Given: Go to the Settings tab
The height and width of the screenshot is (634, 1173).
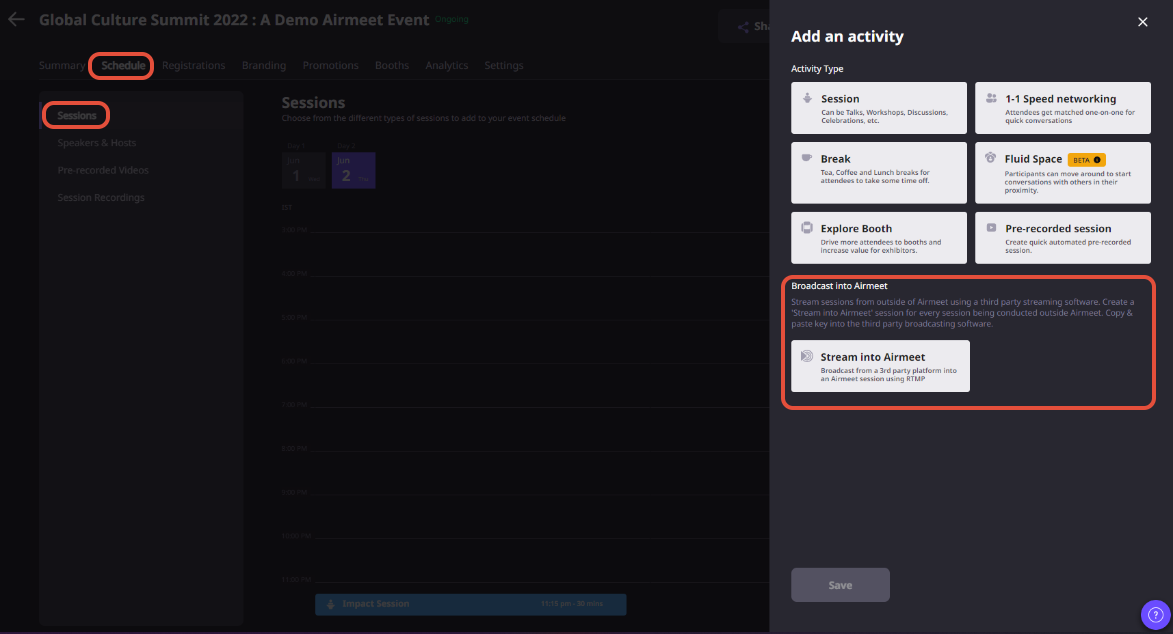Looking at the screenshot, I should pyautogui.click(x=503, y=65).
